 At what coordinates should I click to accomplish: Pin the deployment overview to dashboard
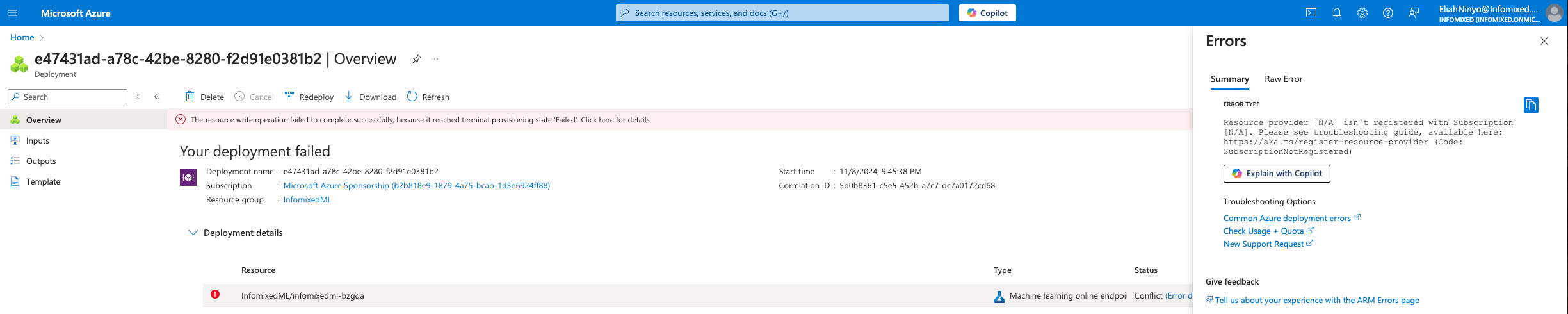(417, 59)
